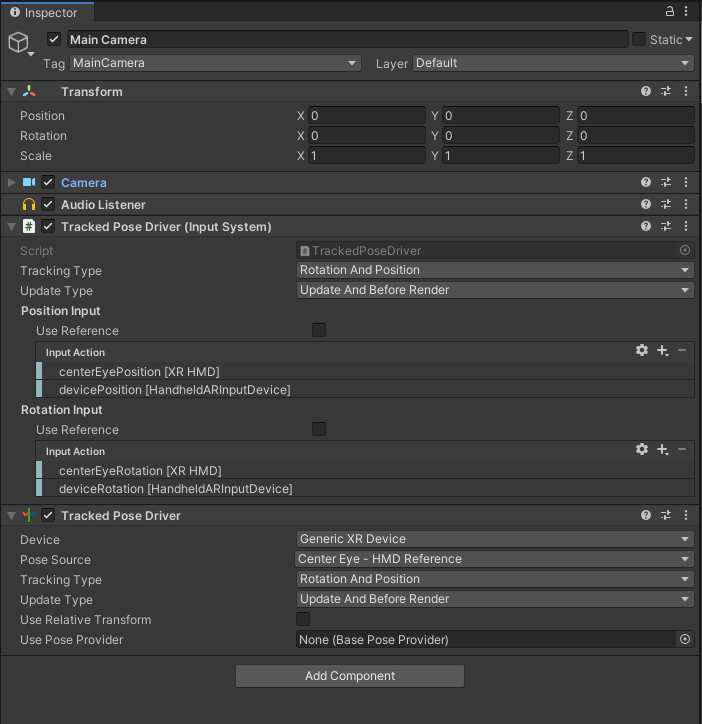Open Transform component help reference
The image size is (702, 724).
(646, 91)
